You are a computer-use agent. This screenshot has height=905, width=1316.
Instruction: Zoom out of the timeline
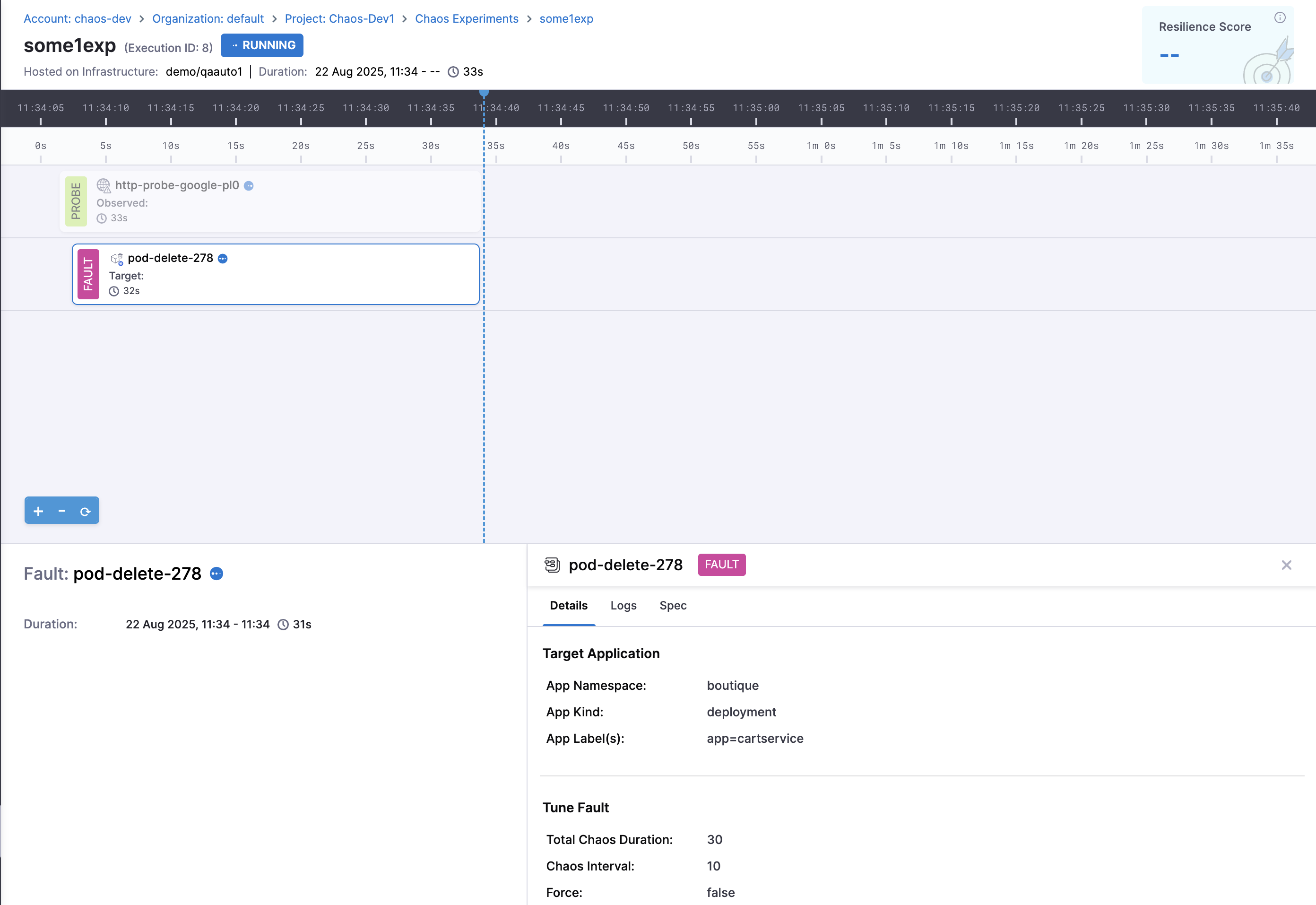click(x=62, y=510)
